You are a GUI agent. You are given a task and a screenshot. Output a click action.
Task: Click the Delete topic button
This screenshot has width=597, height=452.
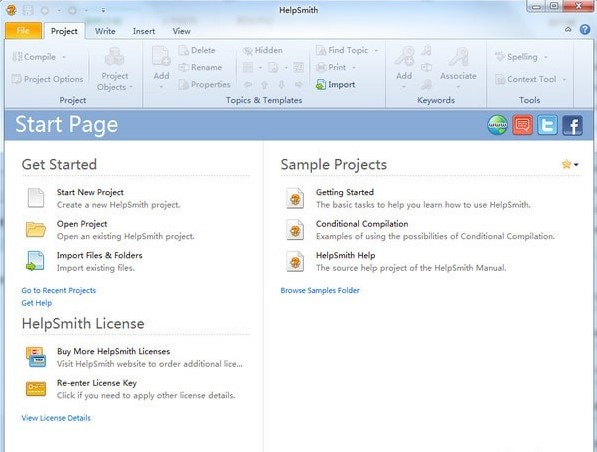point(197,50)
